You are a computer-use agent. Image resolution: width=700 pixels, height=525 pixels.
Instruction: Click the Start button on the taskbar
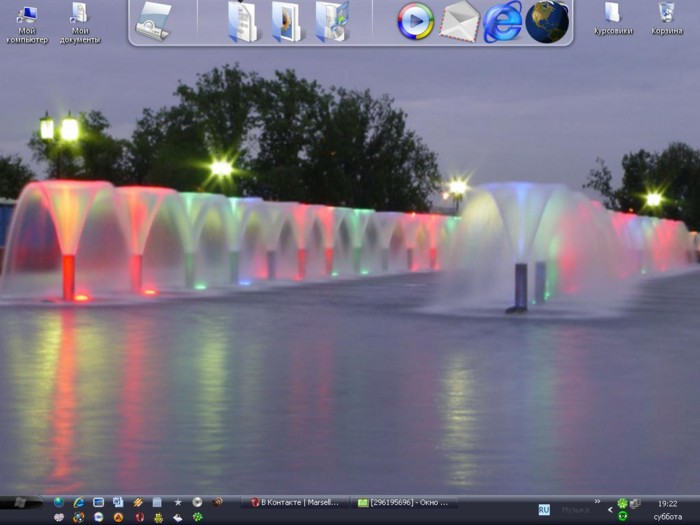(20, 502)
